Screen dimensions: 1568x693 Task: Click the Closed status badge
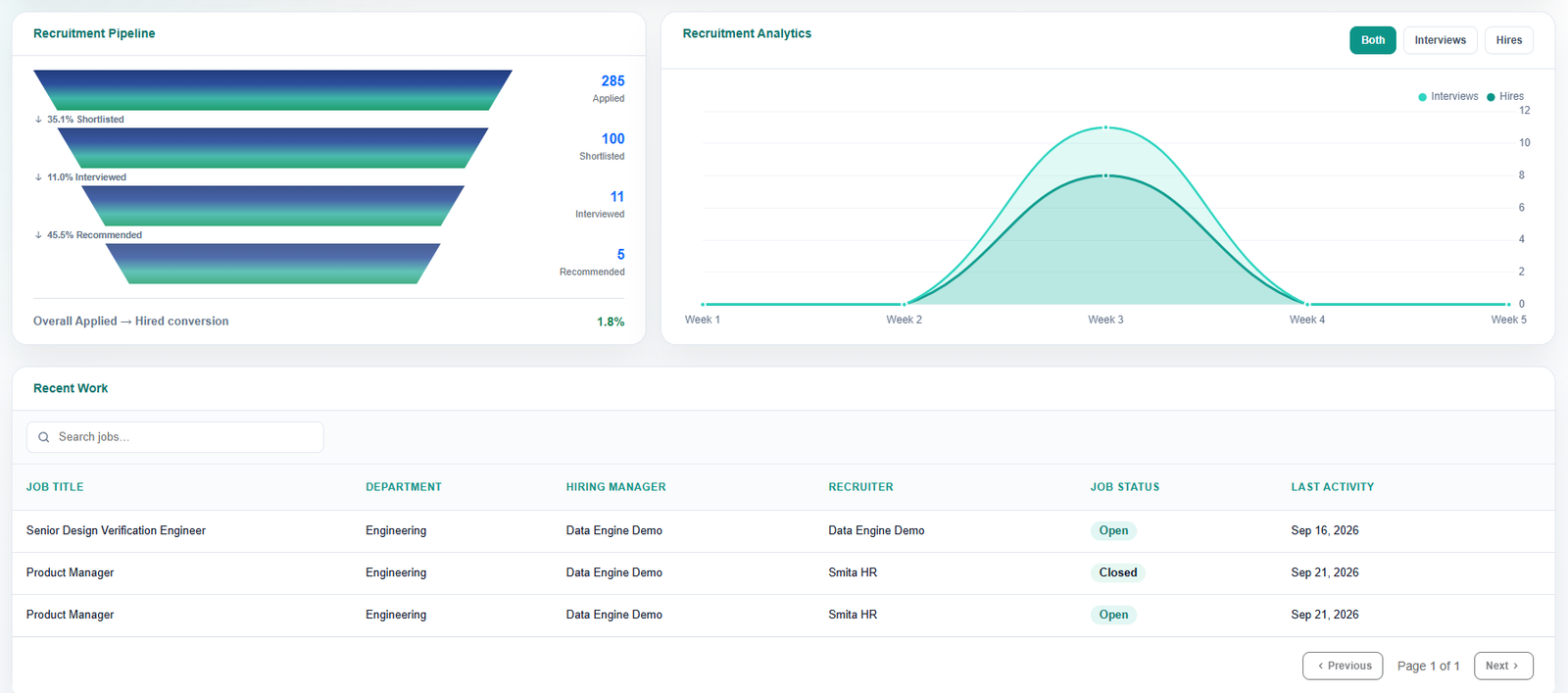click(x=1118, y=572)
